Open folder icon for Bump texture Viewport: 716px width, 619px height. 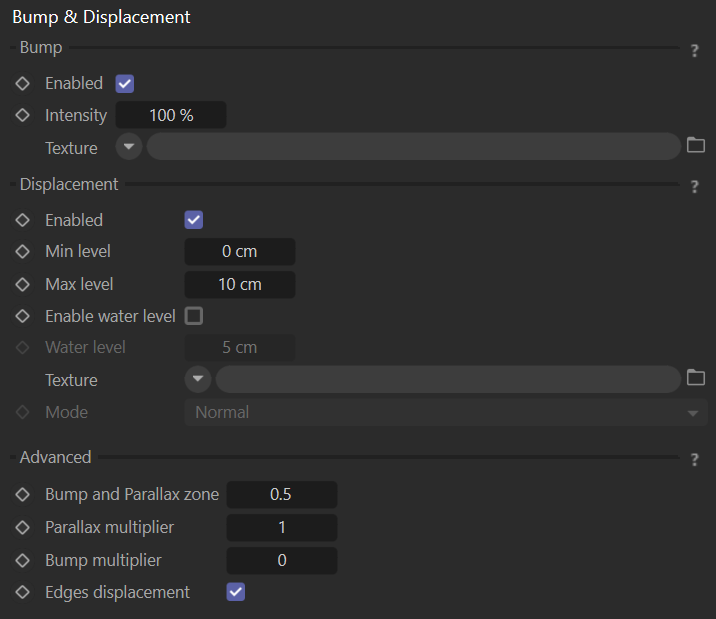coord(696,145)
